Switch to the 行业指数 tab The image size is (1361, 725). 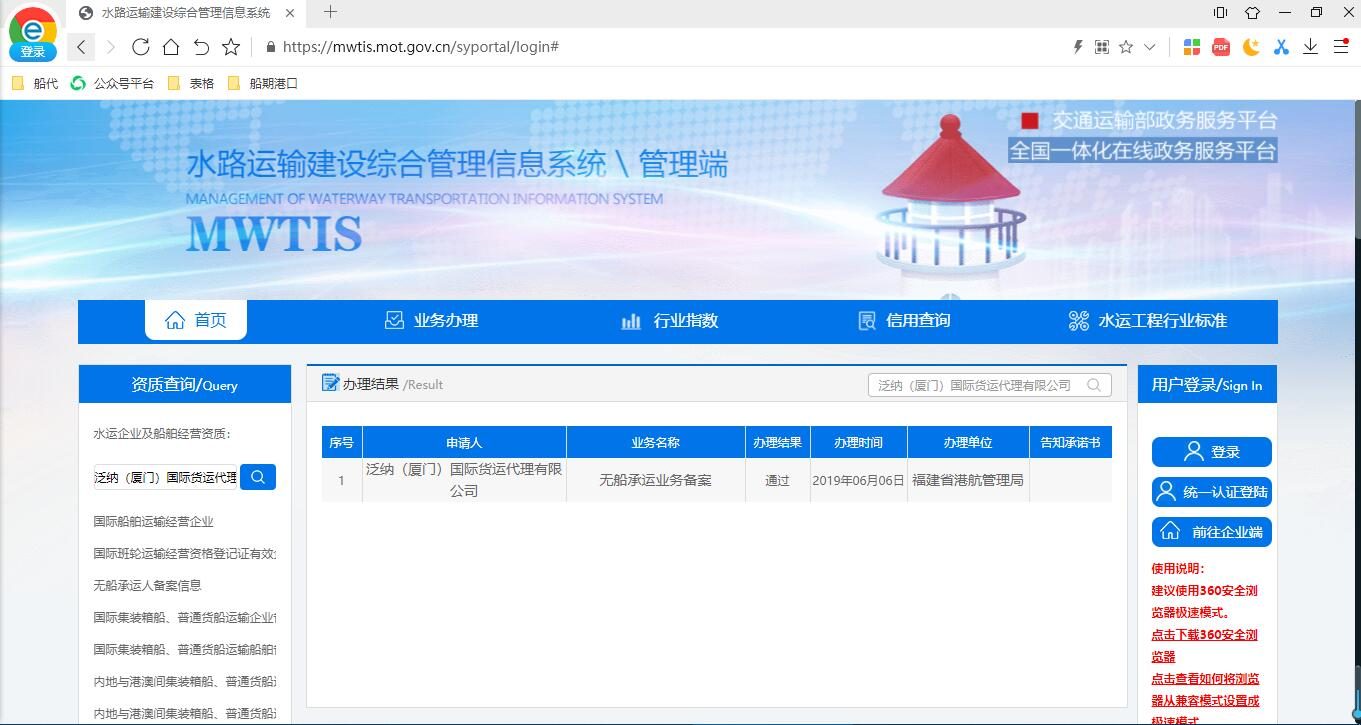click(670, 321)
